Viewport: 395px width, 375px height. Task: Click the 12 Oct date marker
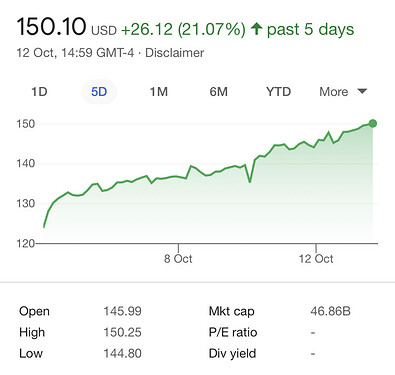pos(316,259)
